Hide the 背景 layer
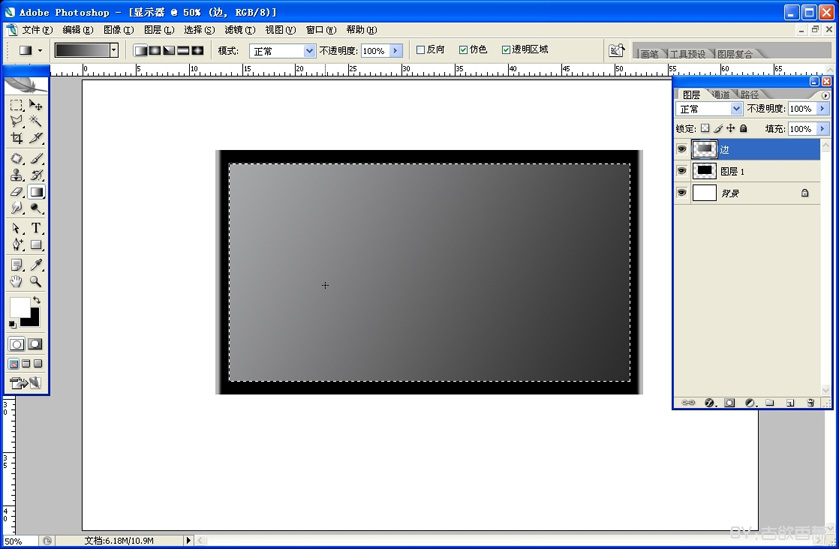 [681, 193]
